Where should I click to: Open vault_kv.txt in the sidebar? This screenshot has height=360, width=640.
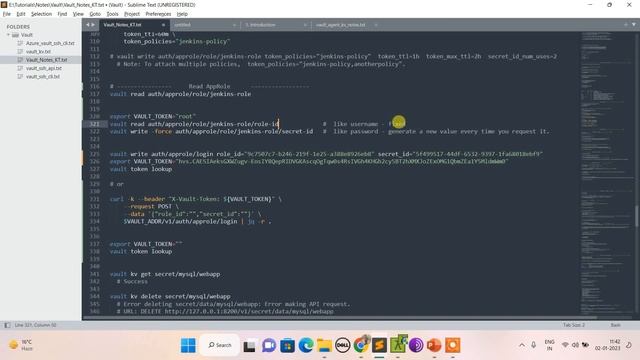38,51
